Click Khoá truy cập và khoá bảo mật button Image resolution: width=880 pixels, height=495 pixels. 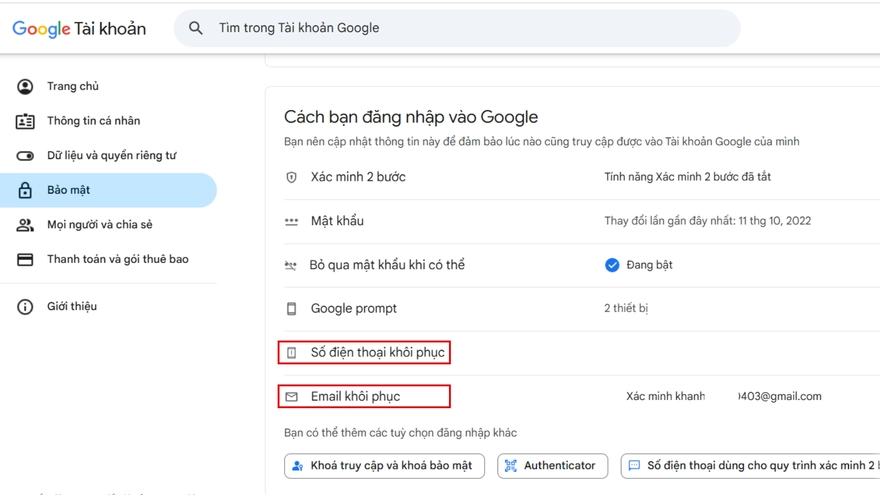(384, 466)
